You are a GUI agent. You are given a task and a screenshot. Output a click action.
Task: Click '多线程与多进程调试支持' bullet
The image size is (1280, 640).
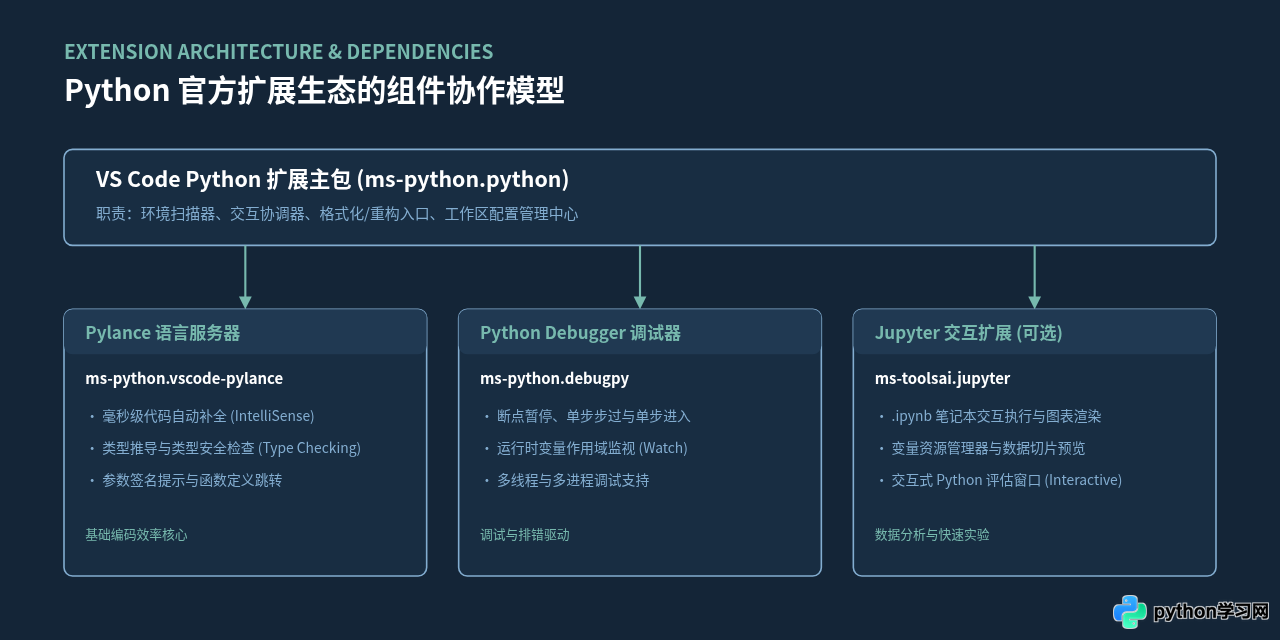[x=565, y=480]
